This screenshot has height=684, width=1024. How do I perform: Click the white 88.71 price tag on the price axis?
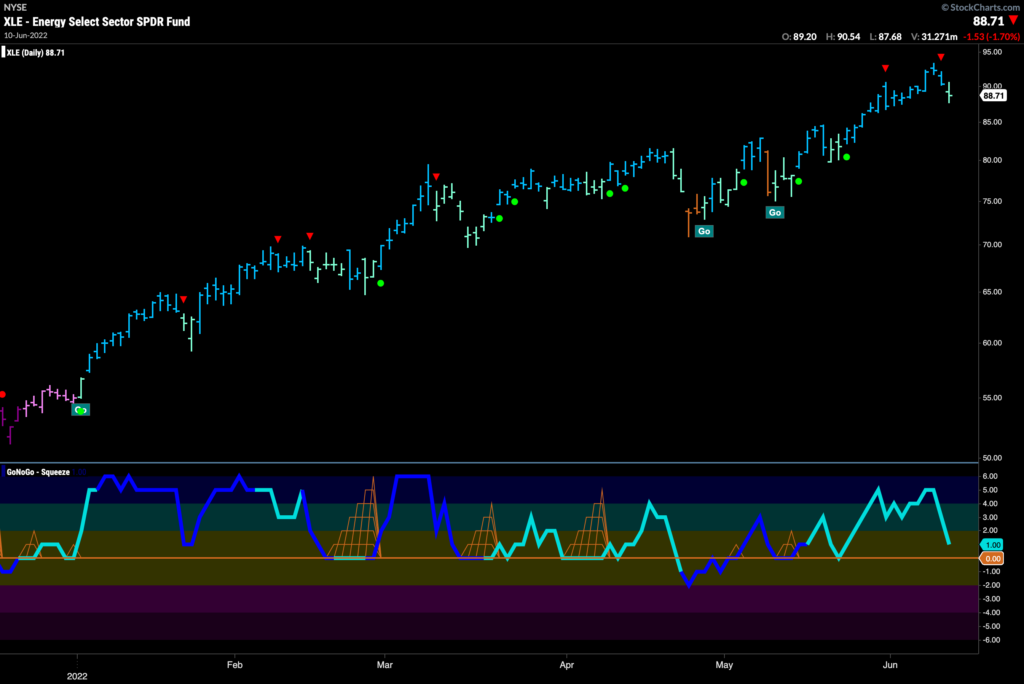(993, 96)
